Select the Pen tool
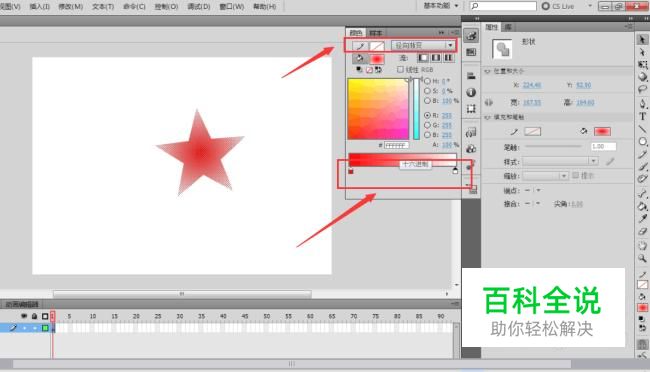 [x=642, y=103]
